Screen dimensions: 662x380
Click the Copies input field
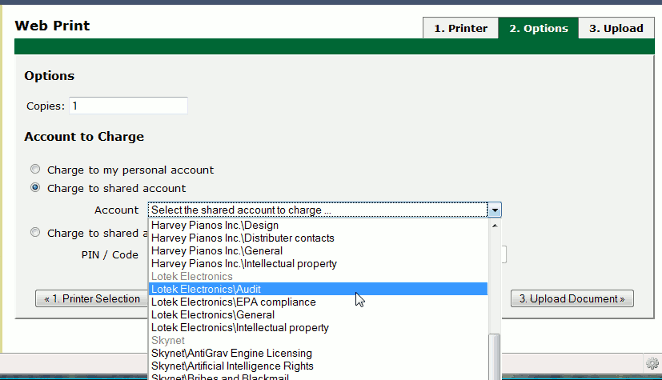pyautogui.click(x=128, y=106)
